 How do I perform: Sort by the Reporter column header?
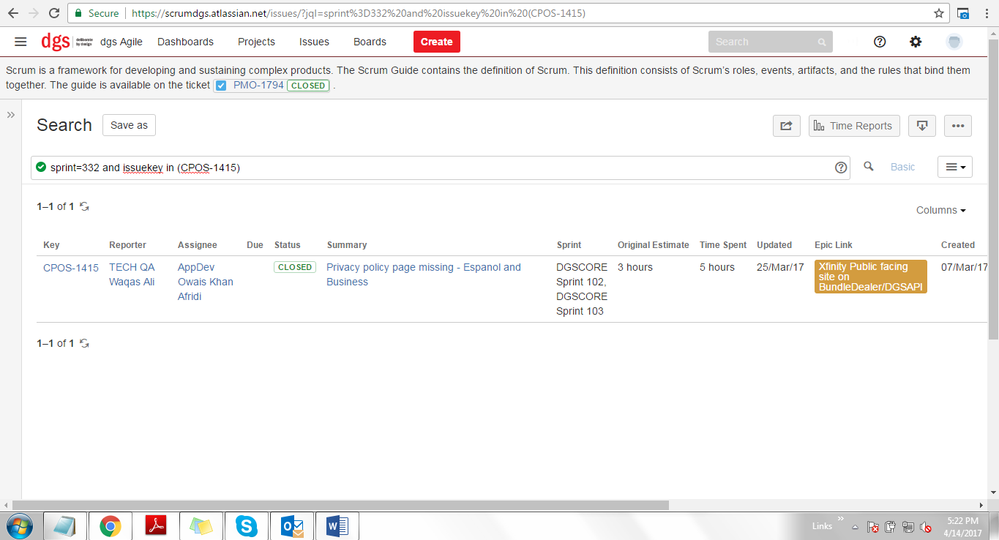127,245
